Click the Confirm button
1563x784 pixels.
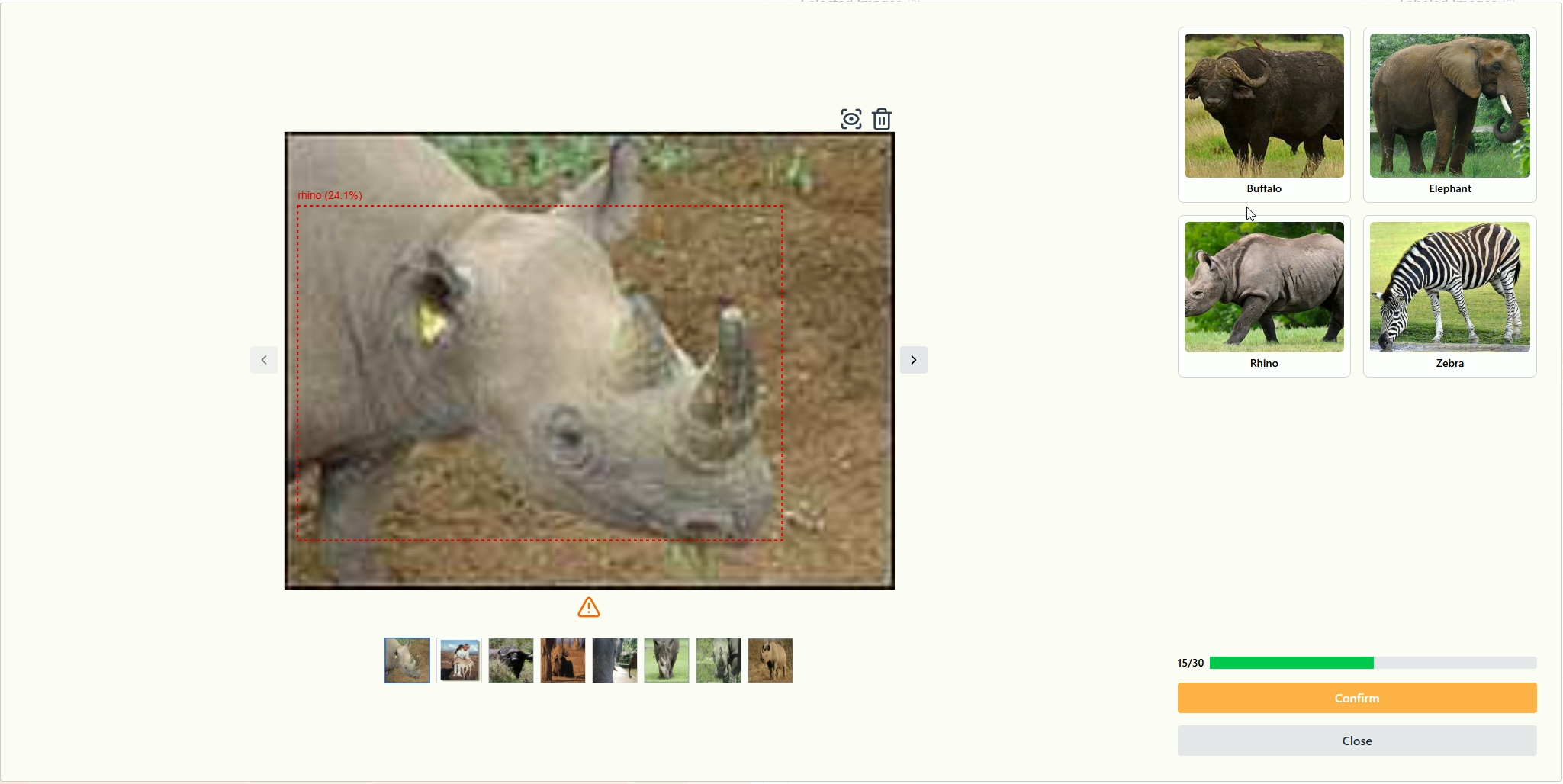[x=1357, y=698]
